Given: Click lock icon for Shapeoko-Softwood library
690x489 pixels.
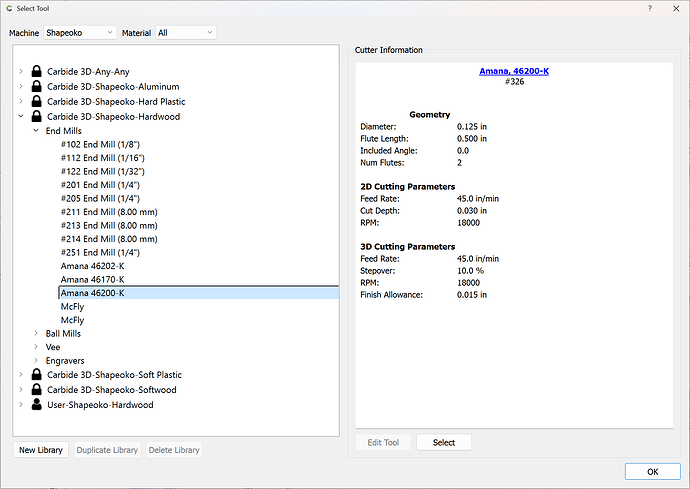Looking at the screenshot, I should click(37, 390).
